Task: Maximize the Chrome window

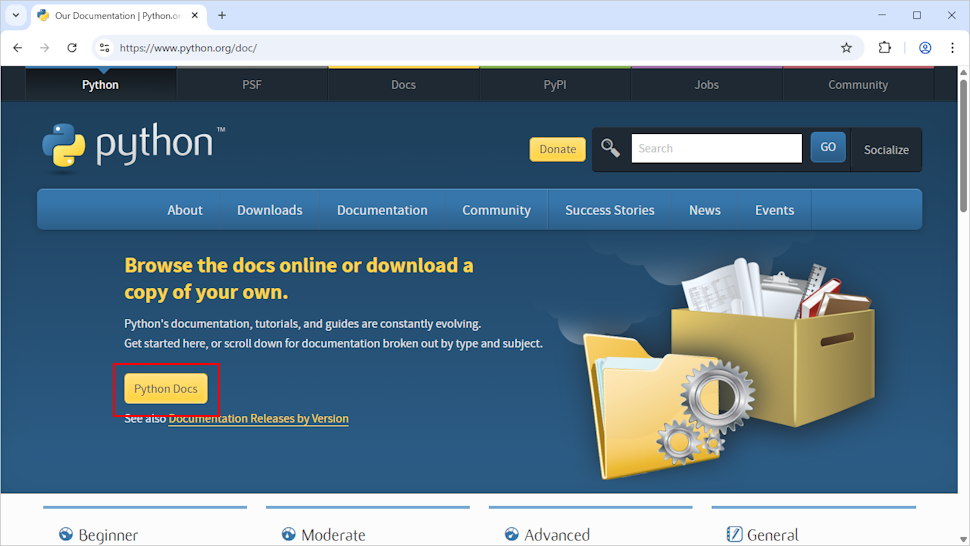Action: [917, 15]
